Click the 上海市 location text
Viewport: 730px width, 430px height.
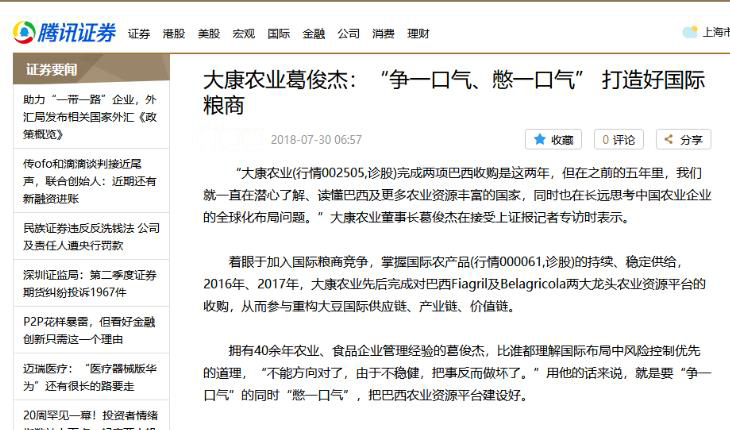[x=716, y=32]
